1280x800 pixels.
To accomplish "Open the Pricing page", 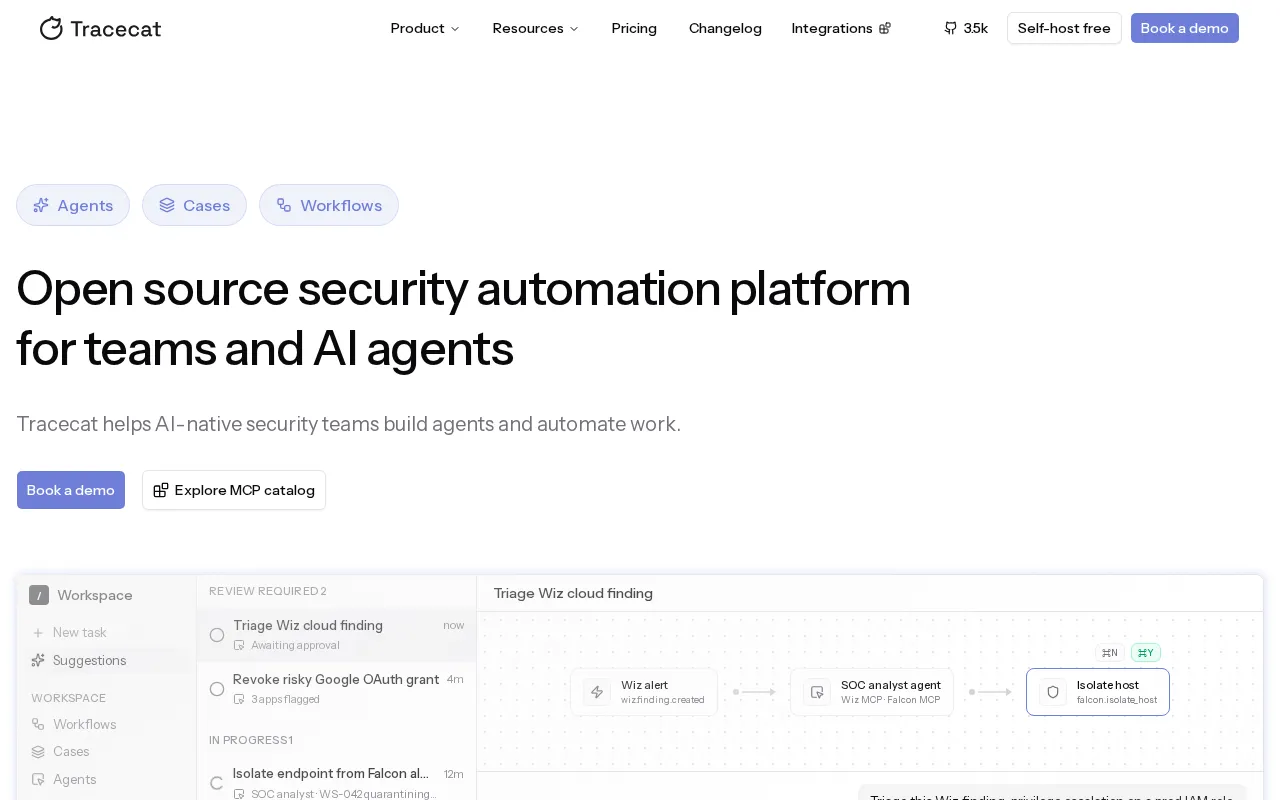I will pyautogui.click(x=634, y=28).
